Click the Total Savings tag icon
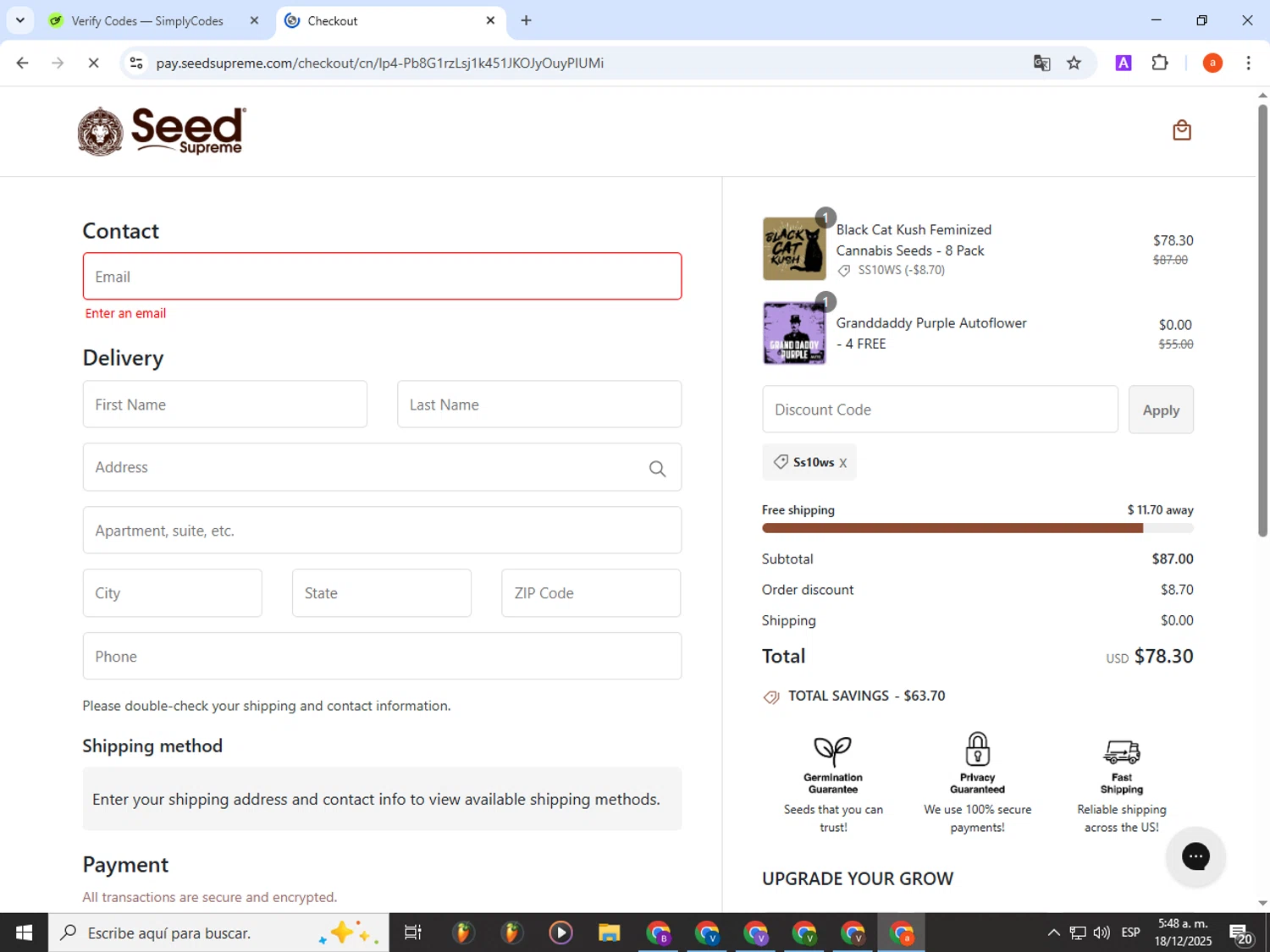 click(x=771, y=697)
